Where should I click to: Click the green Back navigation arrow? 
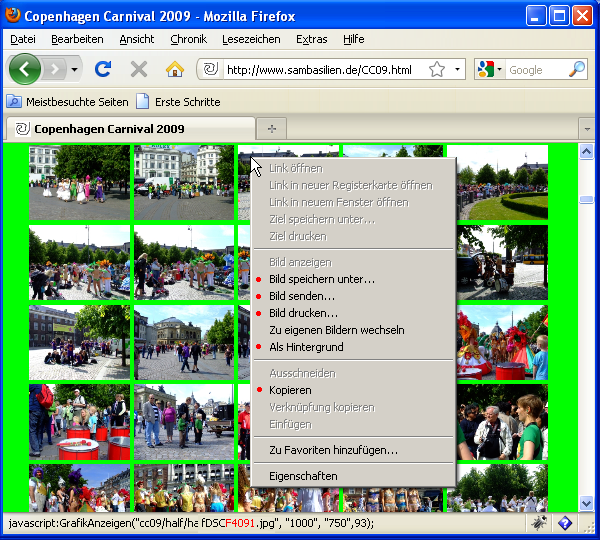25,69
